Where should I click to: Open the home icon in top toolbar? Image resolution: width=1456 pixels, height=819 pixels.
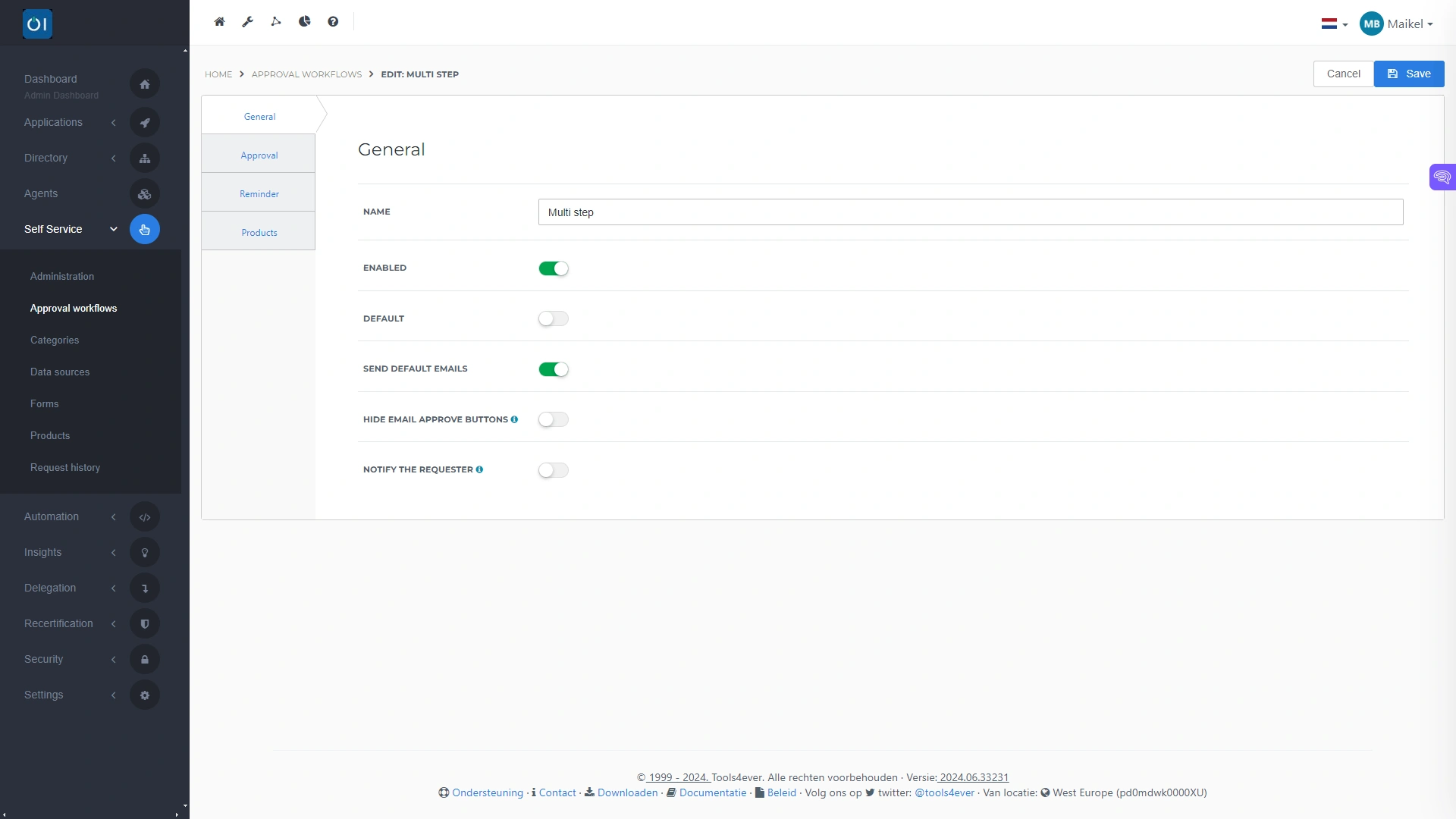click(219, 22)
